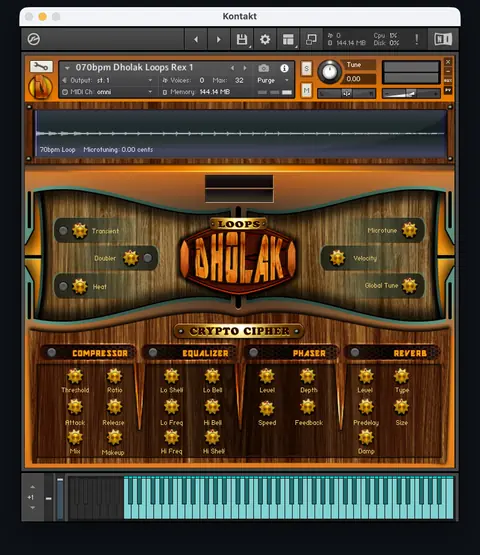Click the reverb Type knob

coord(401,376)
